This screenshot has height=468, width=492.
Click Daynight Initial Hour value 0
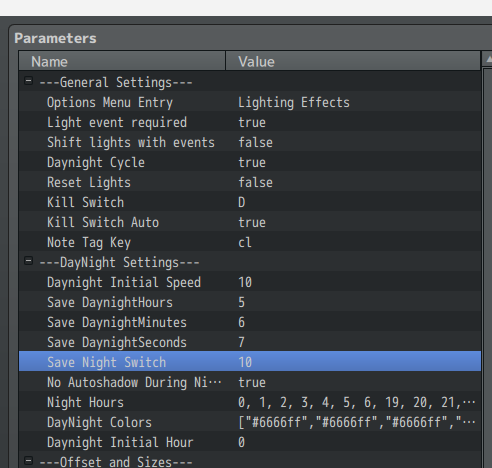tap(242, 442)
